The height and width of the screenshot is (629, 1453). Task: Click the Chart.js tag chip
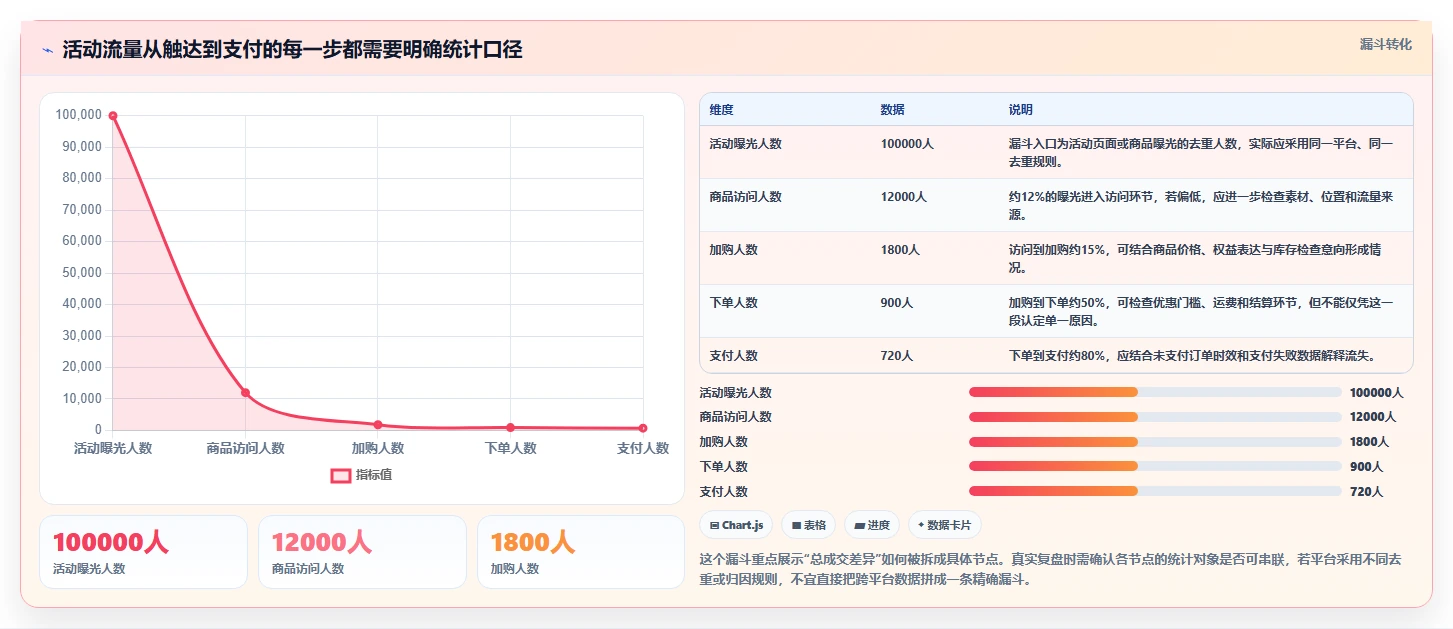pyautogui.click(x=736, y=525)
